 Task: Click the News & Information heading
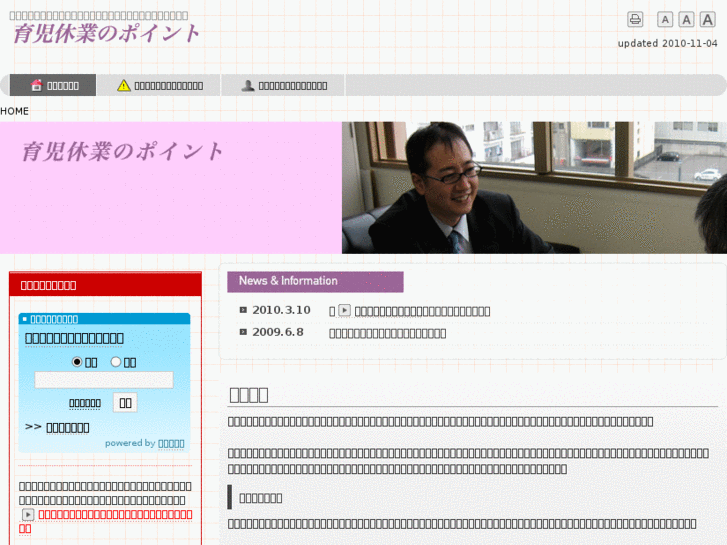[x=315, y=282]
